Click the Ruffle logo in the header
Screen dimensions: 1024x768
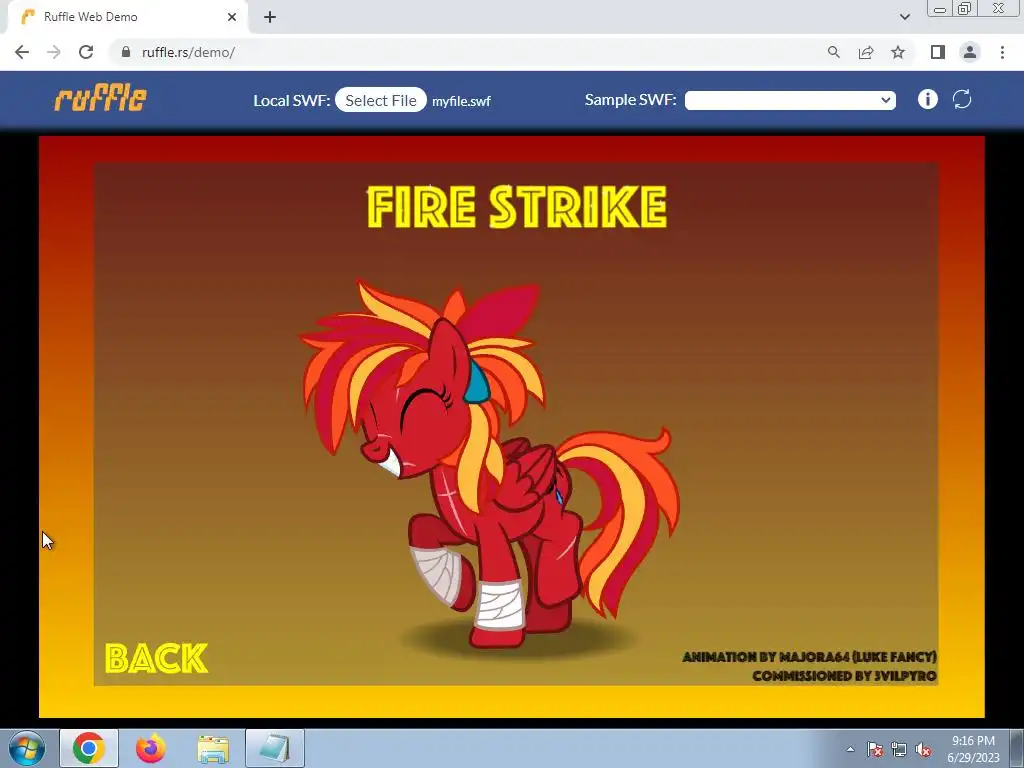click(x=101, y=99)
